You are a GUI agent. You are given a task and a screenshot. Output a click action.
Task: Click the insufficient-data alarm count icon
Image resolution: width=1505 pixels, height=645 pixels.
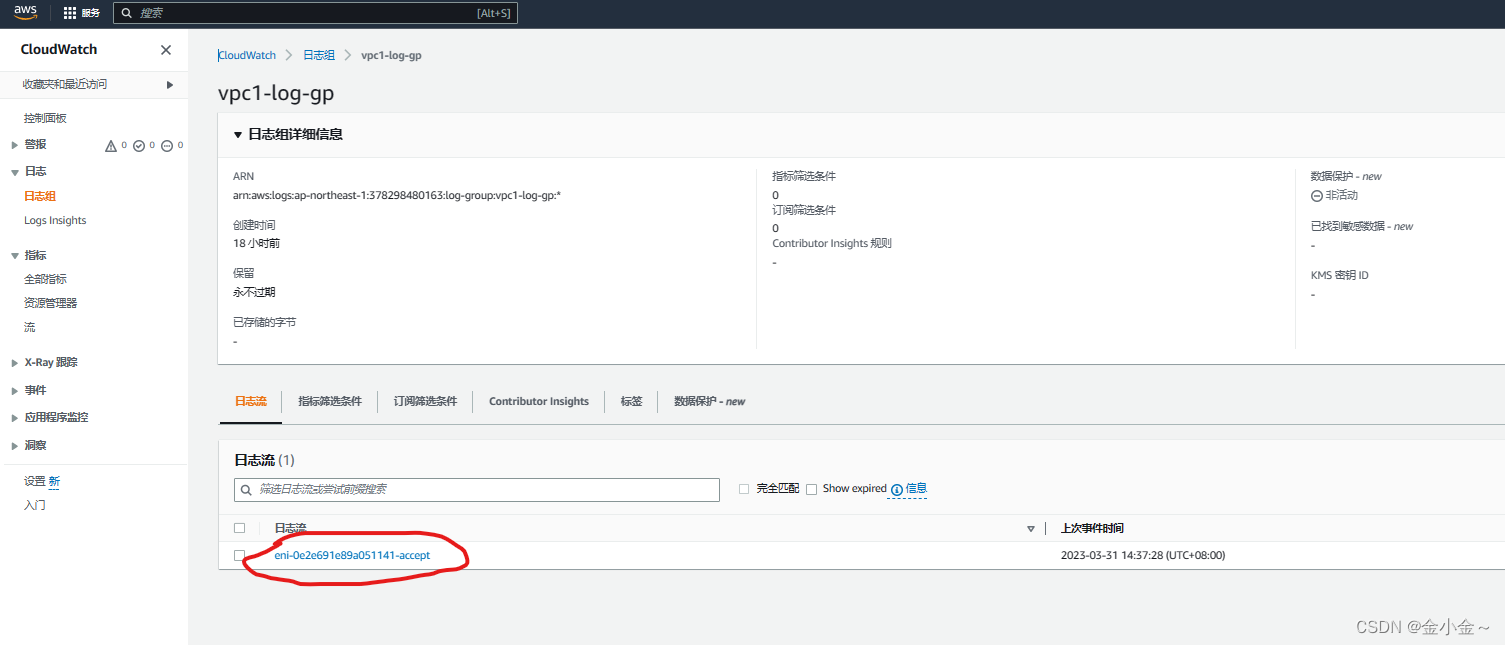(x=167, y=146)
